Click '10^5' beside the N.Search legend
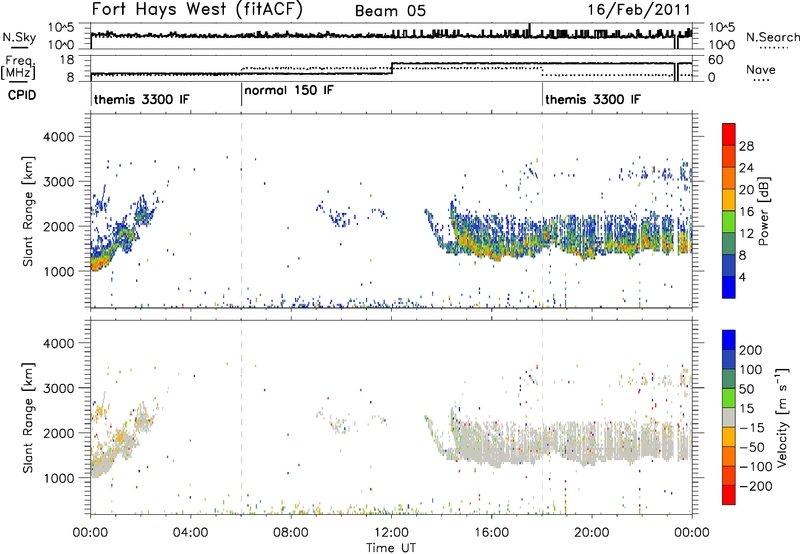 [x=722, y=28]
